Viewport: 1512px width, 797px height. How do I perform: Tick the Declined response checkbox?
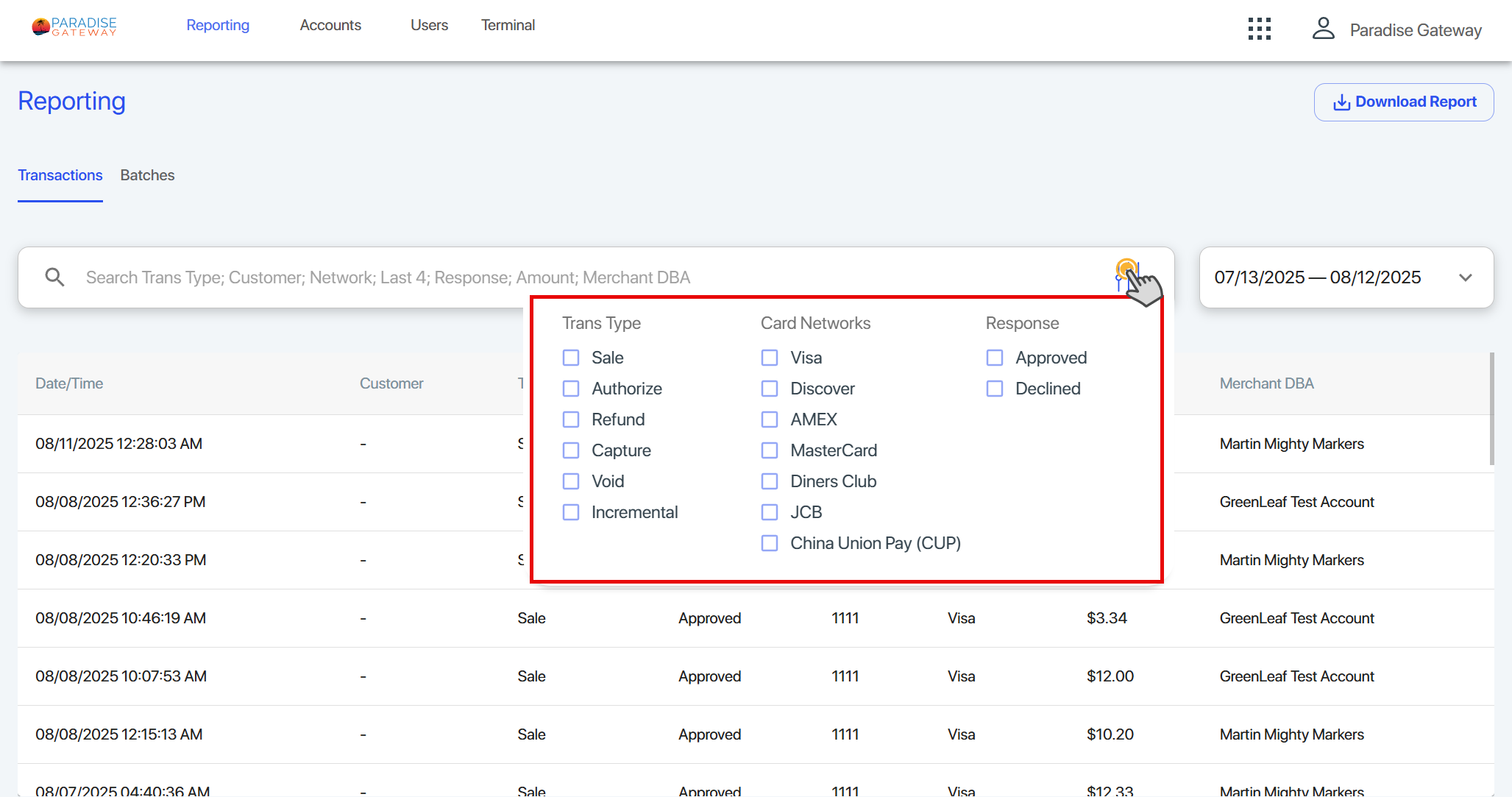[x=995, y=389]
